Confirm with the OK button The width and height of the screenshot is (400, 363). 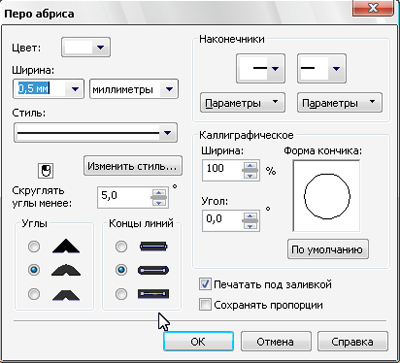[x=198, y=341]
